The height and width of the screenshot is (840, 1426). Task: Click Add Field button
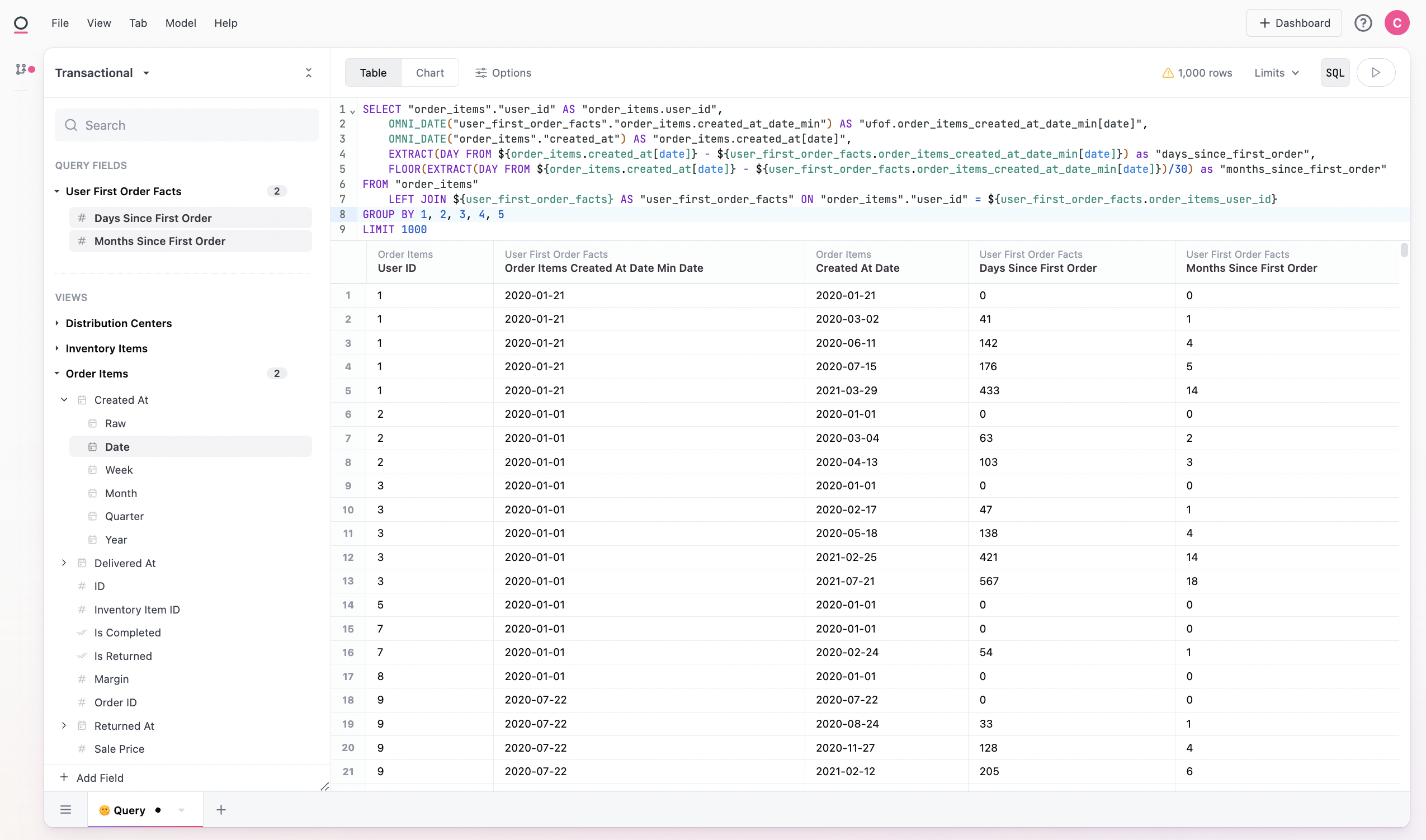92,777
